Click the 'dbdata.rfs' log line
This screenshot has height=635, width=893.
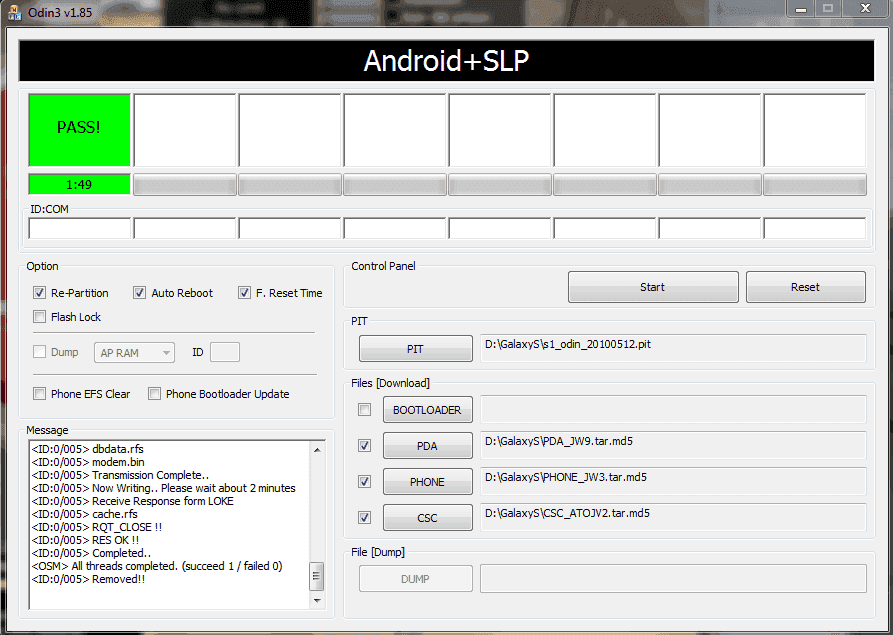pos(88,449)
